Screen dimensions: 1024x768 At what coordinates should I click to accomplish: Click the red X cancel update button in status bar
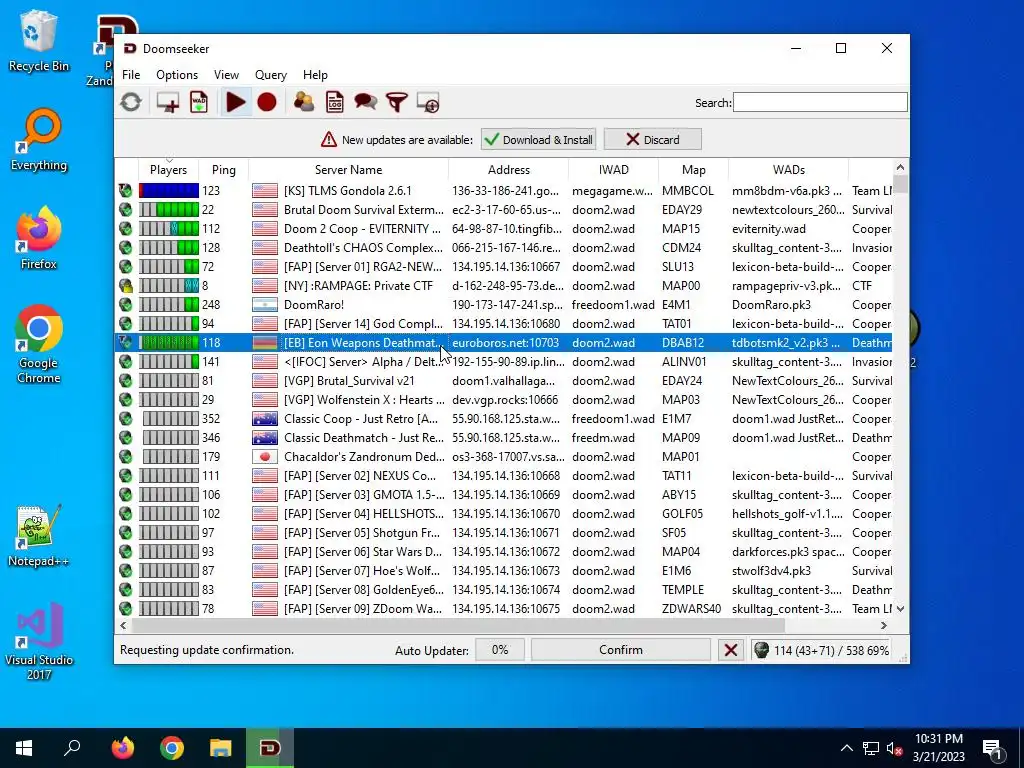tap(731, 650)
